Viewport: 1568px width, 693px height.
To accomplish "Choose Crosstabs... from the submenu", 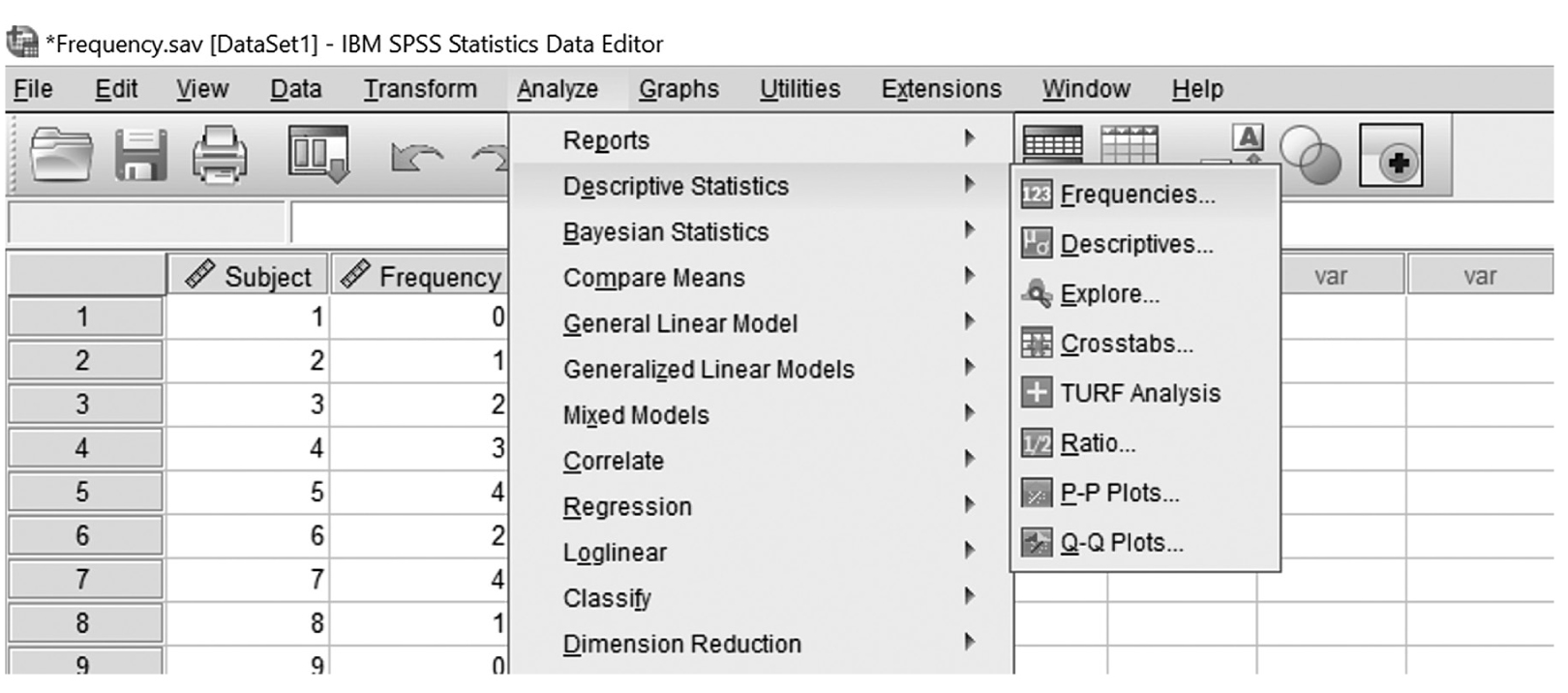I will [1145, 344].
